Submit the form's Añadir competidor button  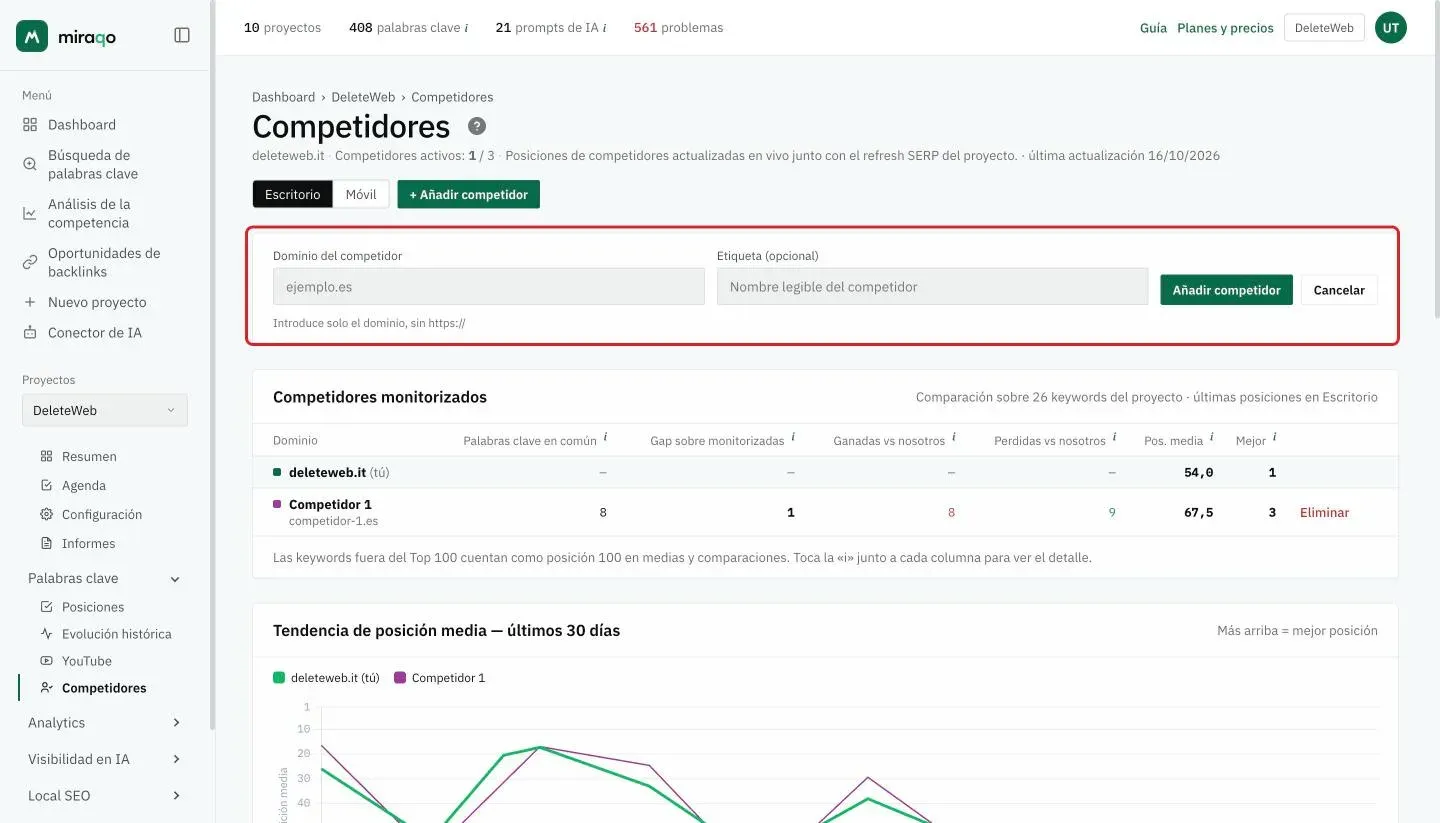[x=1226, y=290]
